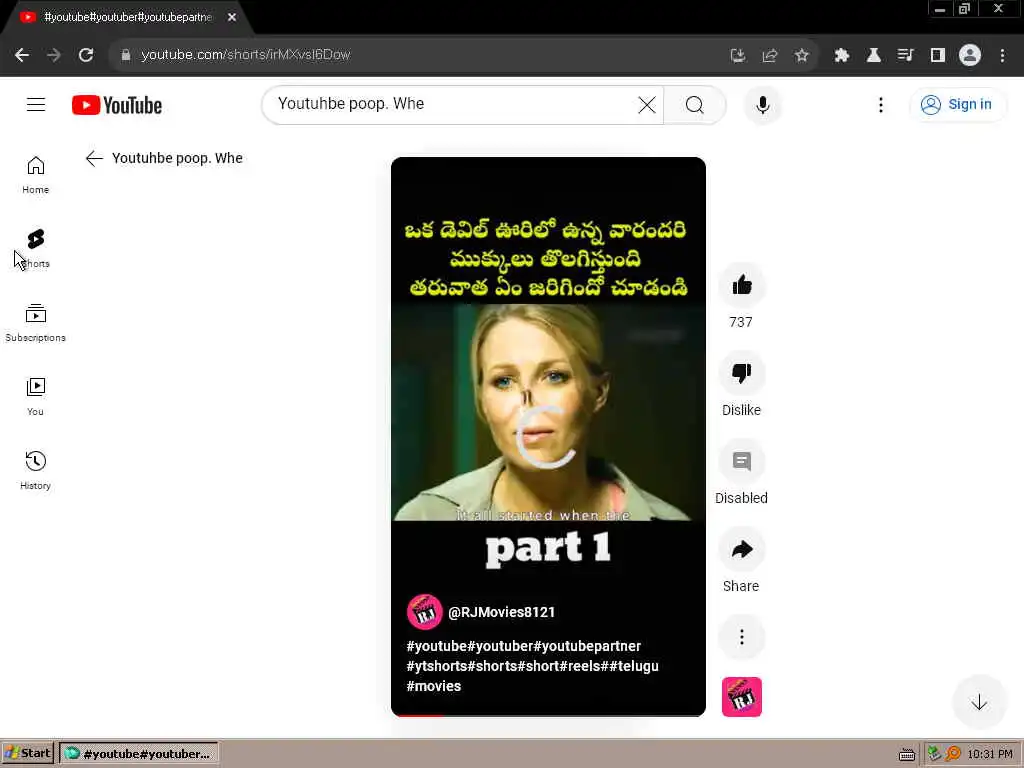Toggle Chrome side panel
Screen dimensions: 1024x768
938,56
